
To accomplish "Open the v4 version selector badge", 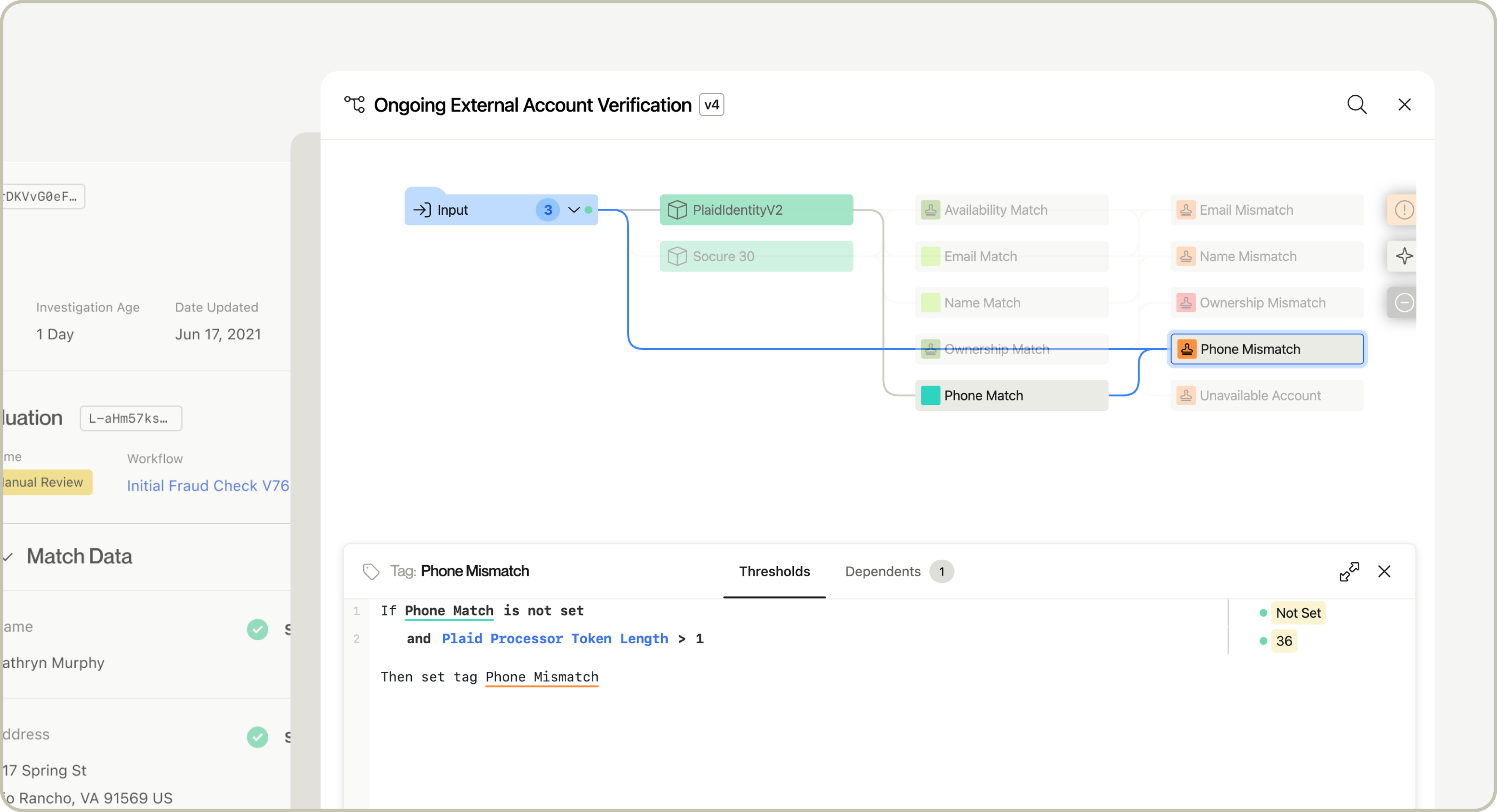I will (711, 105).
